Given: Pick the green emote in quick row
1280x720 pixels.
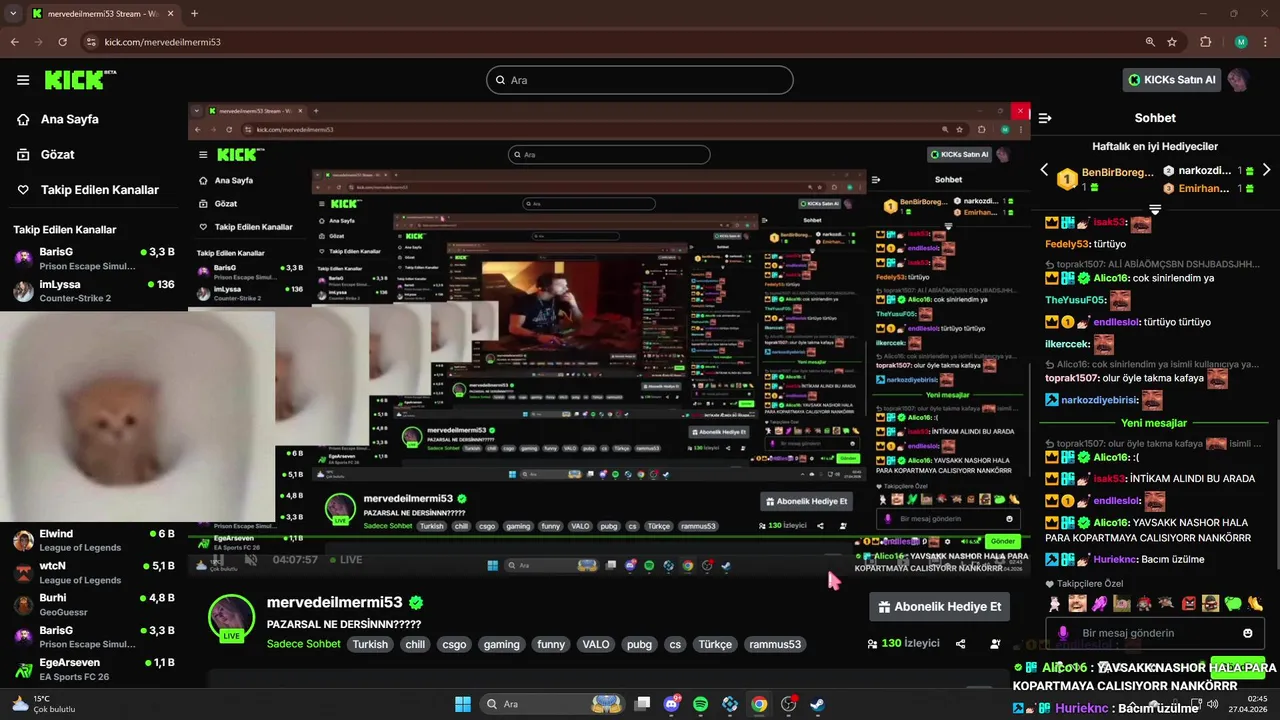Looking at the screenshot, I should [x=1233, y=603].
